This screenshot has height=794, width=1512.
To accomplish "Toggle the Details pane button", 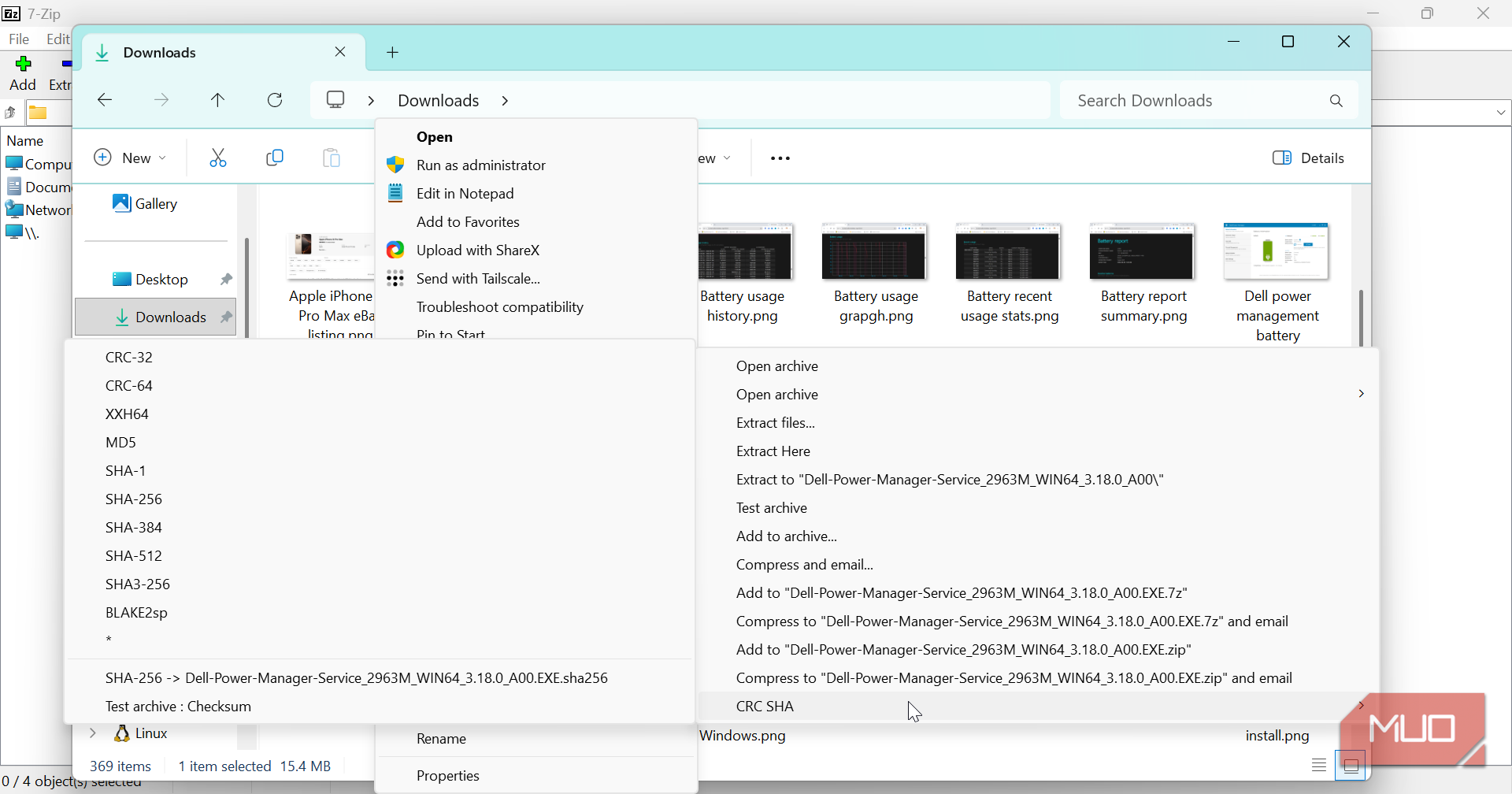I will tap(1309, 158).
